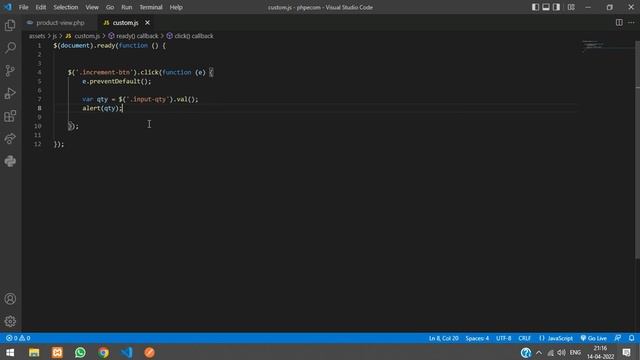
Task: Change file encoding UTF-8
Action: pos(503,338)
